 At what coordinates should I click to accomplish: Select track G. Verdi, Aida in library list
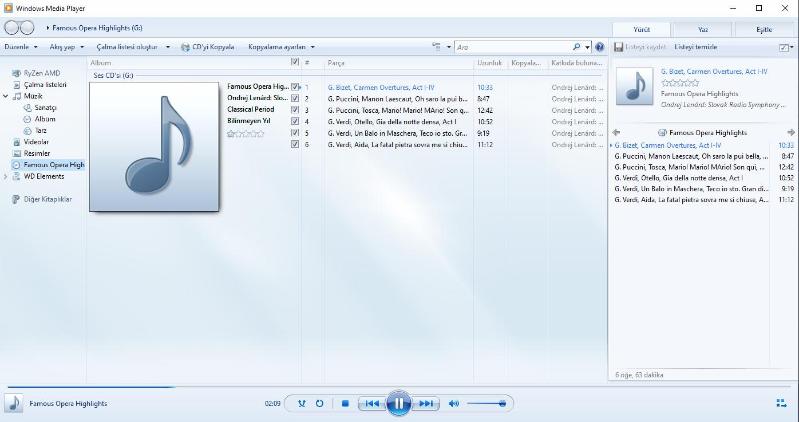point(397,145)
